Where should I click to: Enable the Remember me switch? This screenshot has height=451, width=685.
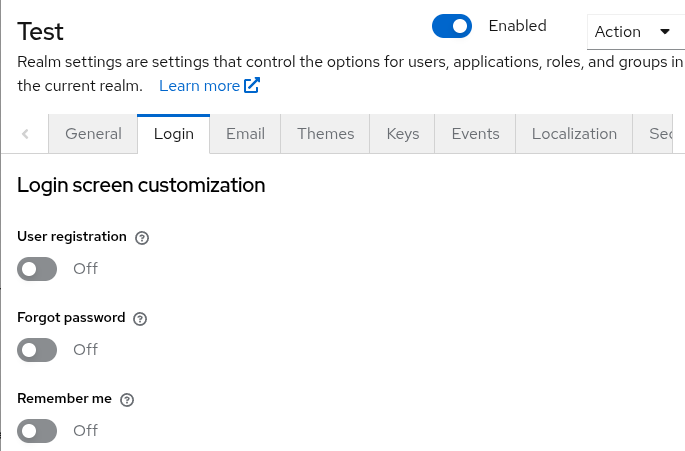click(38, 431)
